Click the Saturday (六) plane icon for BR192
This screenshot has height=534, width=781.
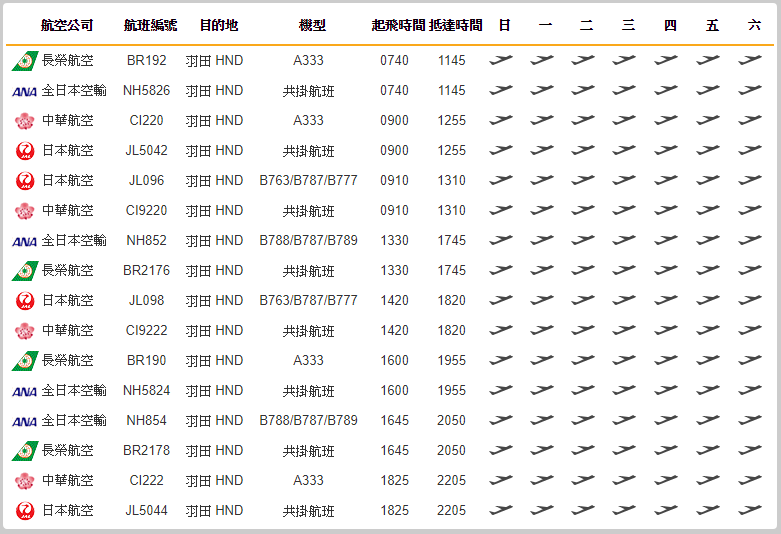click(750, 60)
